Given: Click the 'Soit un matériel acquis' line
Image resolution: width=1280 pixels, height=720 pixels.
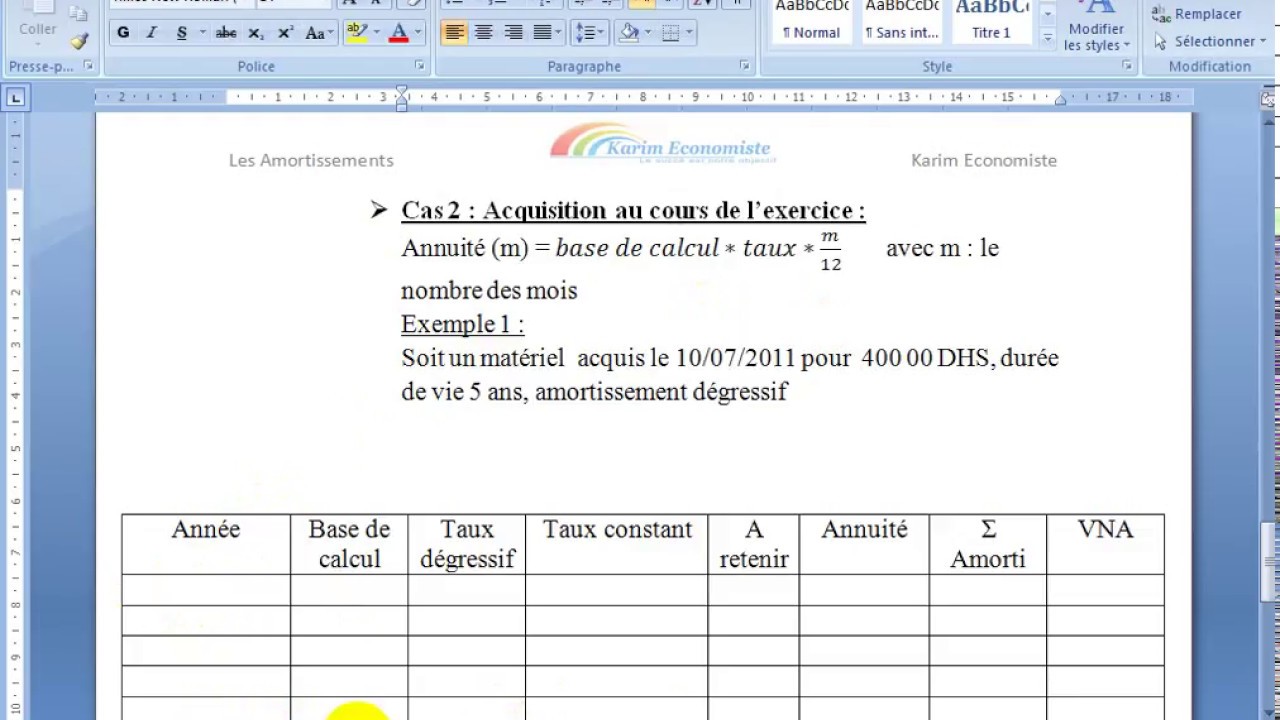Looking at the screenshot, I should tap(729, 358).
